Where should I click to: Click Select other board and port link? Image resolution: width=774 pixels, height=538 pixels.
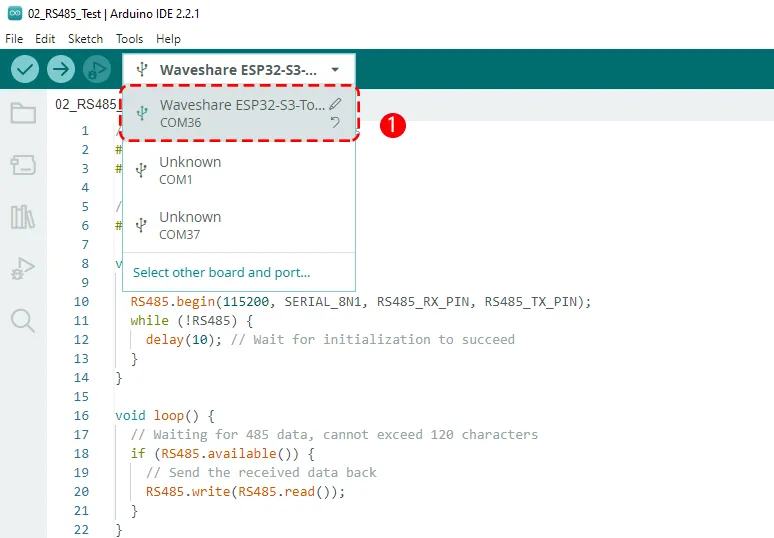(x=221, y=272)
